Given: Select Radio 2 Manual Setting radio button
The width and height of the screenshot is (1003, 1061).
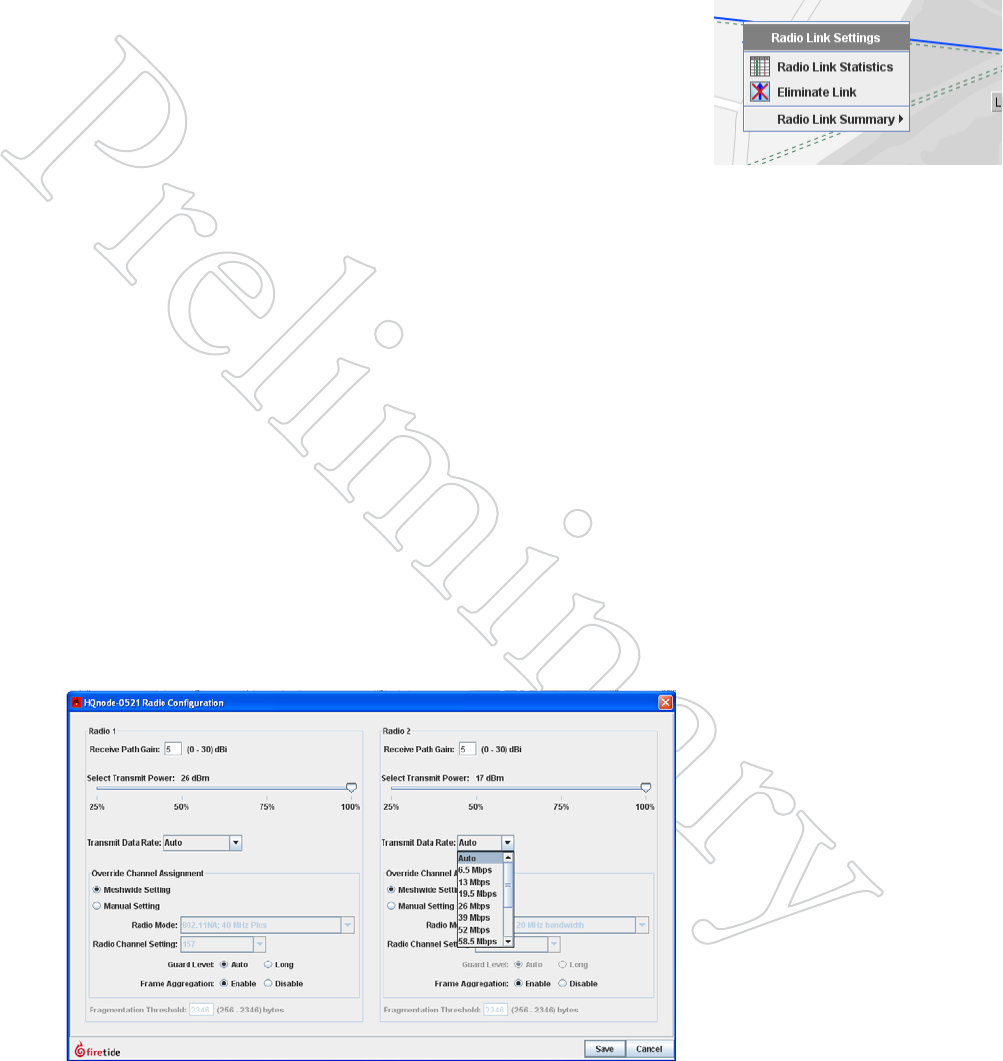Looking at the screenshot, I should click(x=391, y=906).
